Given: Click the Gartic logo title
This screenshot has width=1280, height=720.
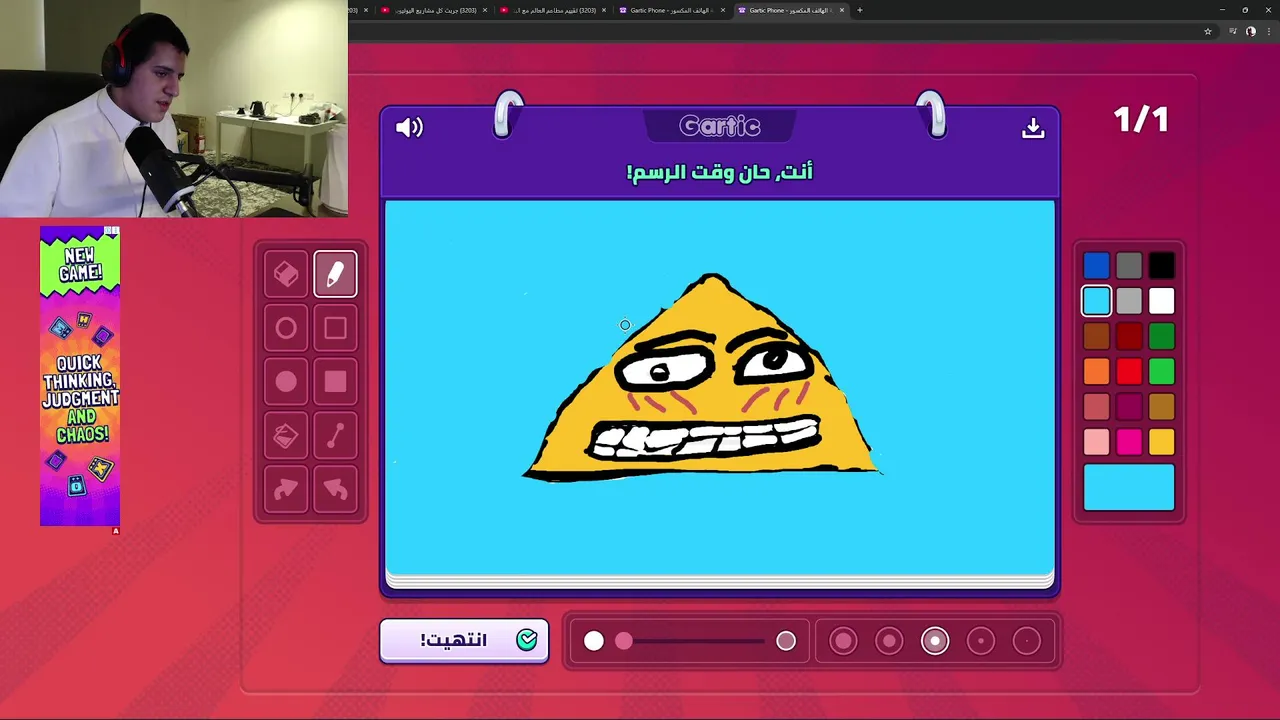Looking at the screenshot, I should (720, 126).
